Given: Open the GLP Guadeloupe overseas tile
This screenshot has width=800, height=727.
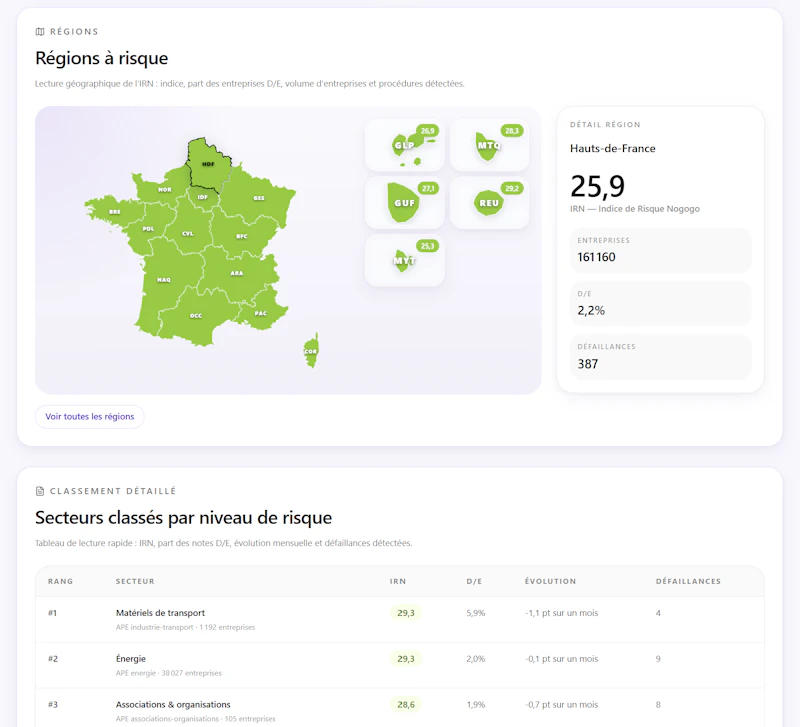Looking at the screenshot, I should (x=405, y=145).
